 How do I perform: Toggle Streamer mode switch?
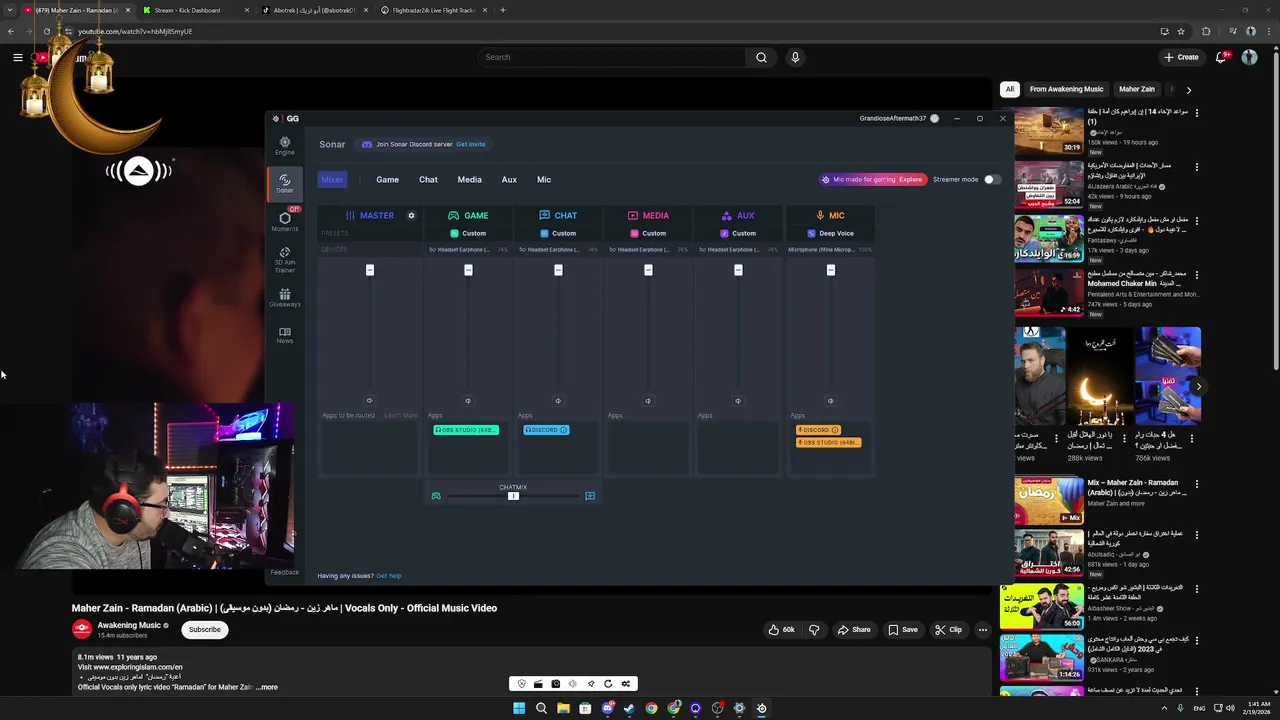click(x=991, y=179)
